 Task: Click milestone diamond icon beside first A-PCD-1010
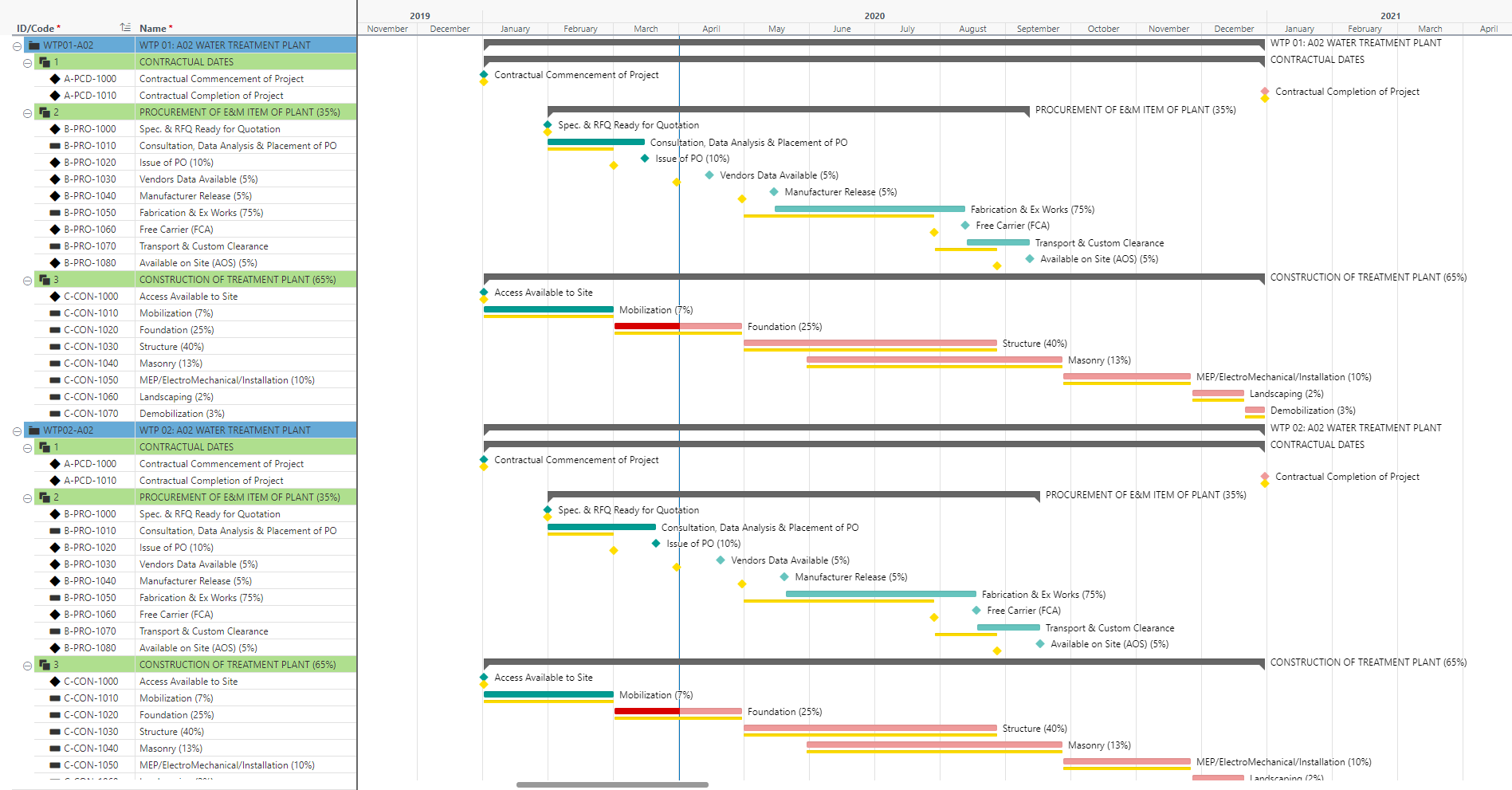pos(55,96)
